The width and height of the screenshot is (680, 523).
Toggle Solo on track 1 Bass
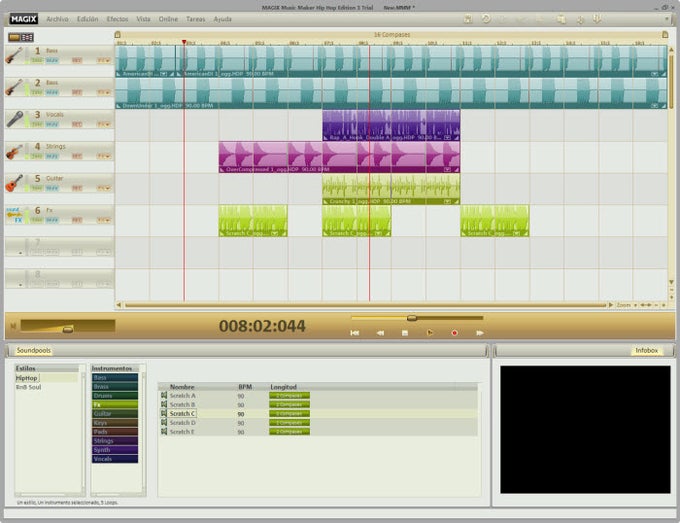click(37, 60)
